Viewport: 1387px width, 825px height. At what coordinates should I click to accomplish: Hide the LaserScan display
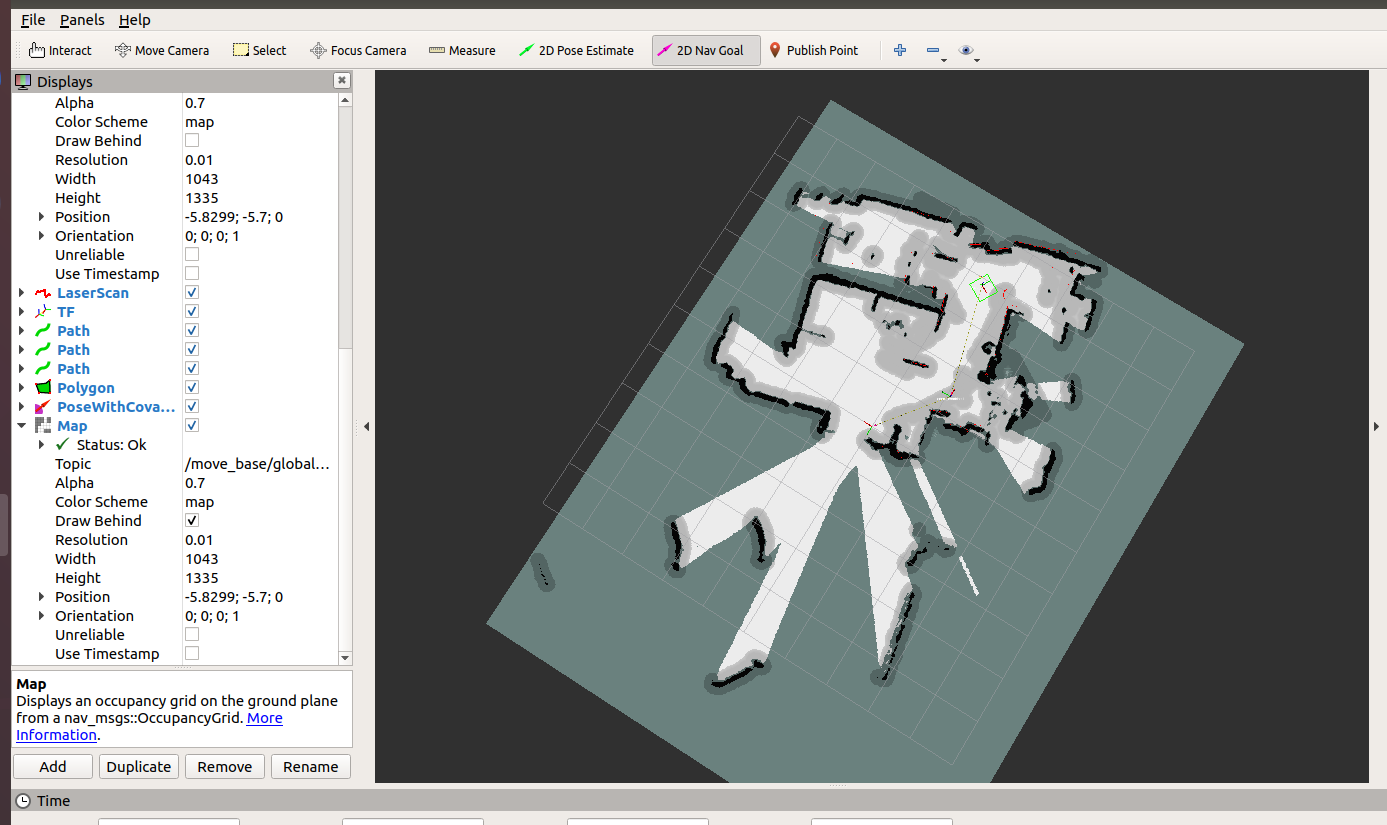coord(193,292)
